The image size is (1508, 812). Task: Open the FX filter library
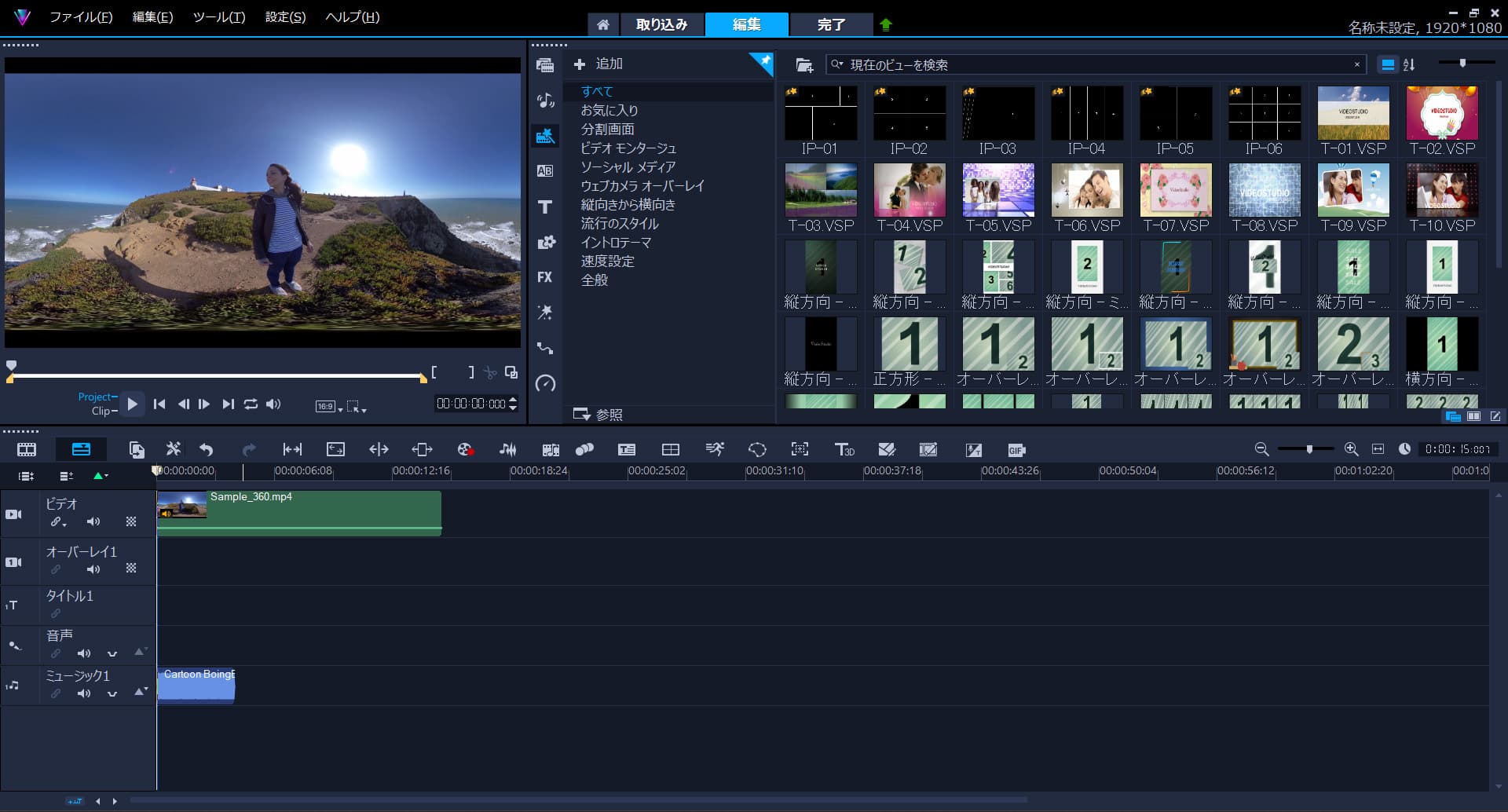click(545, 277)
